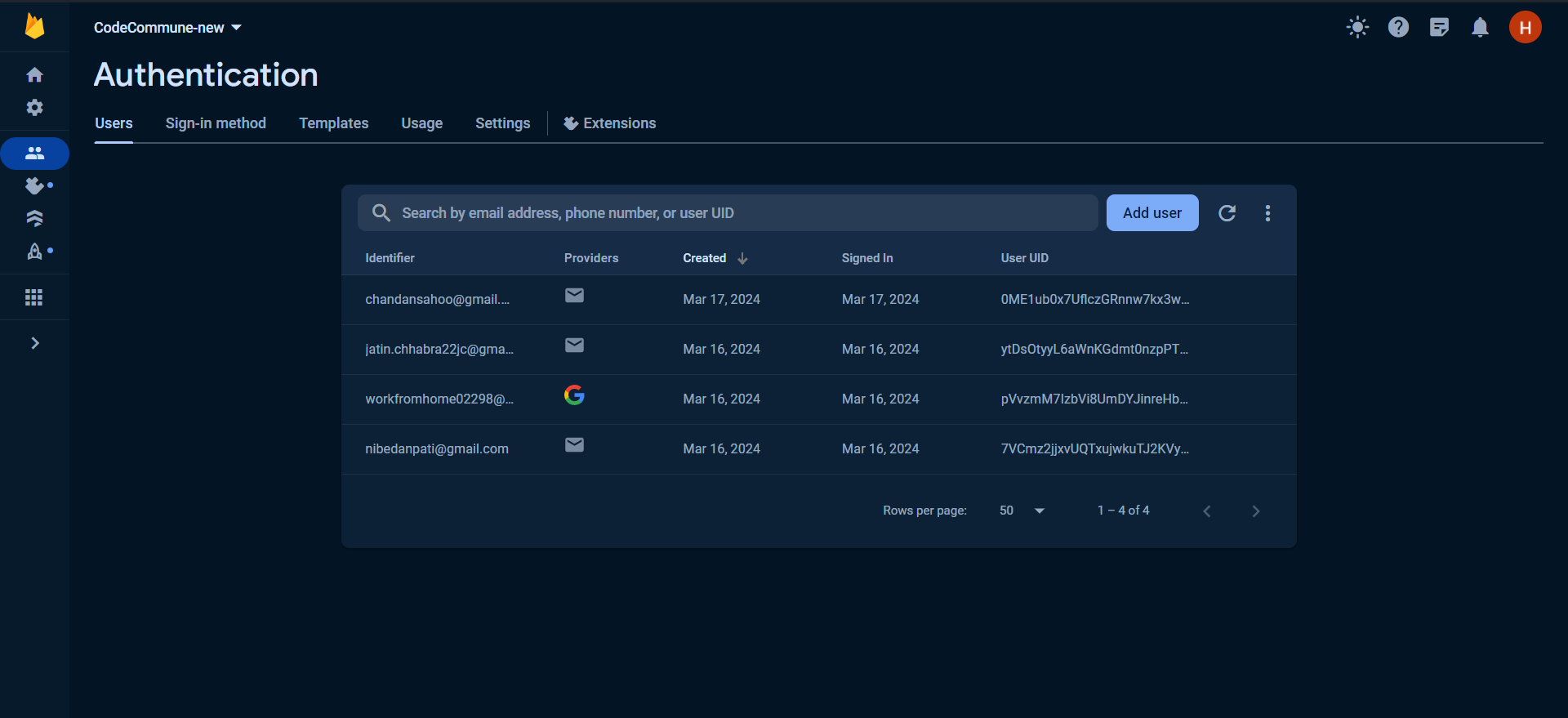
Task: Open the Extensions tab
Action: [610, 123]
